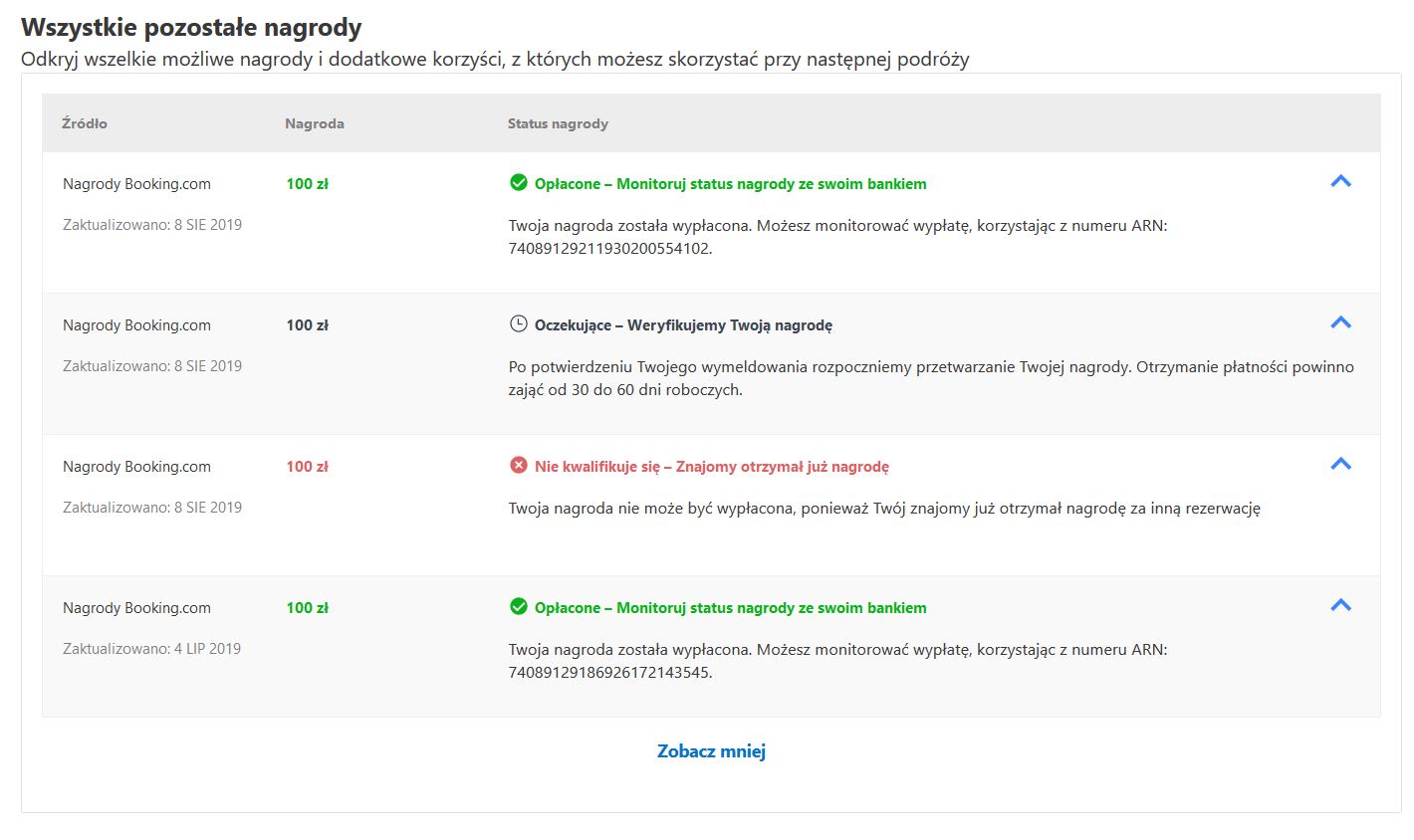Click the green checkmark icon of the 4 LIP 2019 reward

click(518, 606)
